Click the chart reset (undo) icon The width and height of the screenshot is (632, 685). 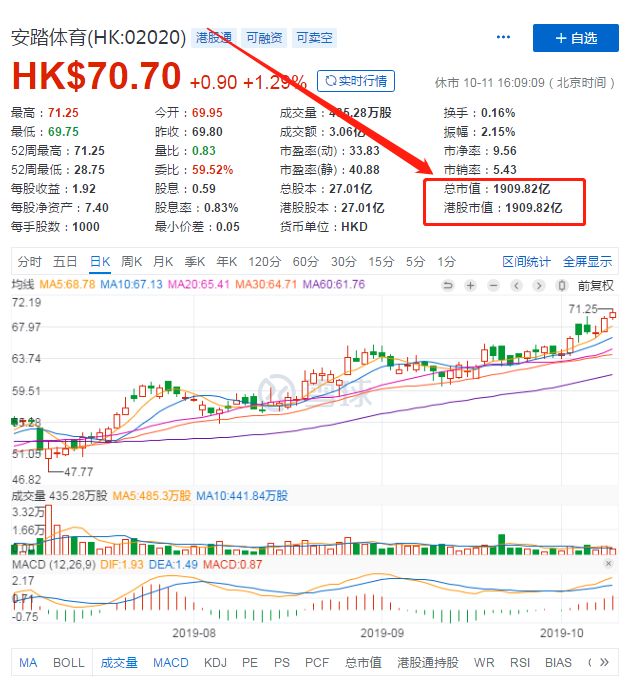point(448,286)
